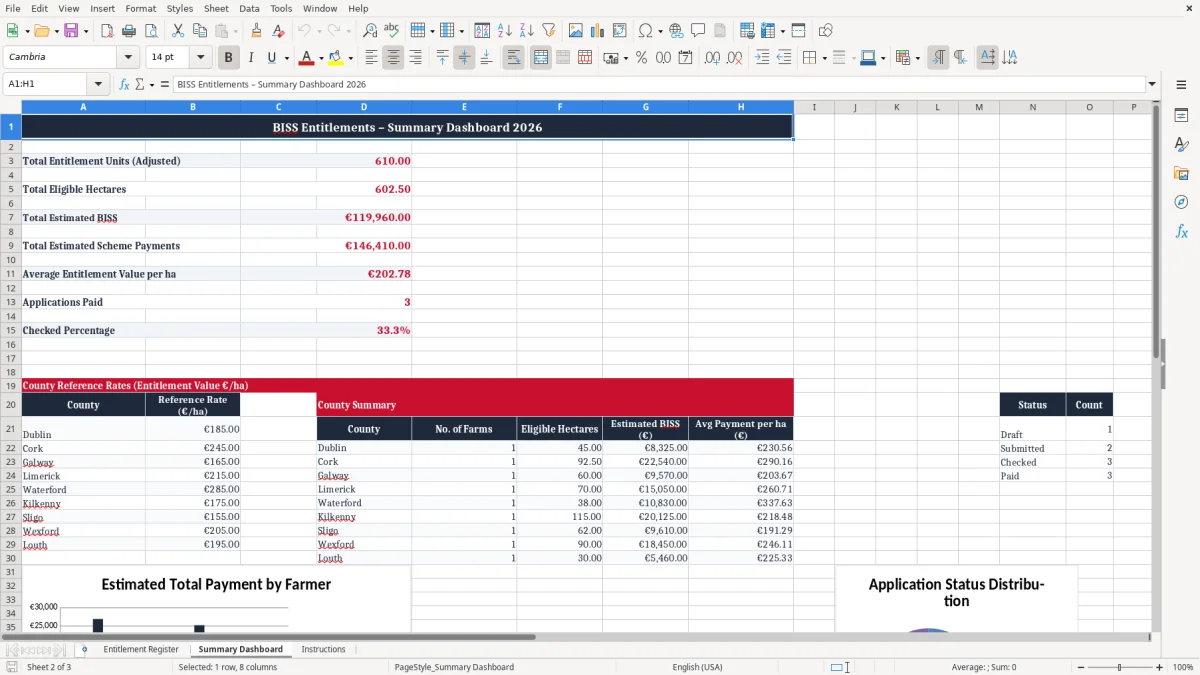Open the font color dropdown arrow
The height and width of the screenshot is (675, 1200).
click(321, 58)
